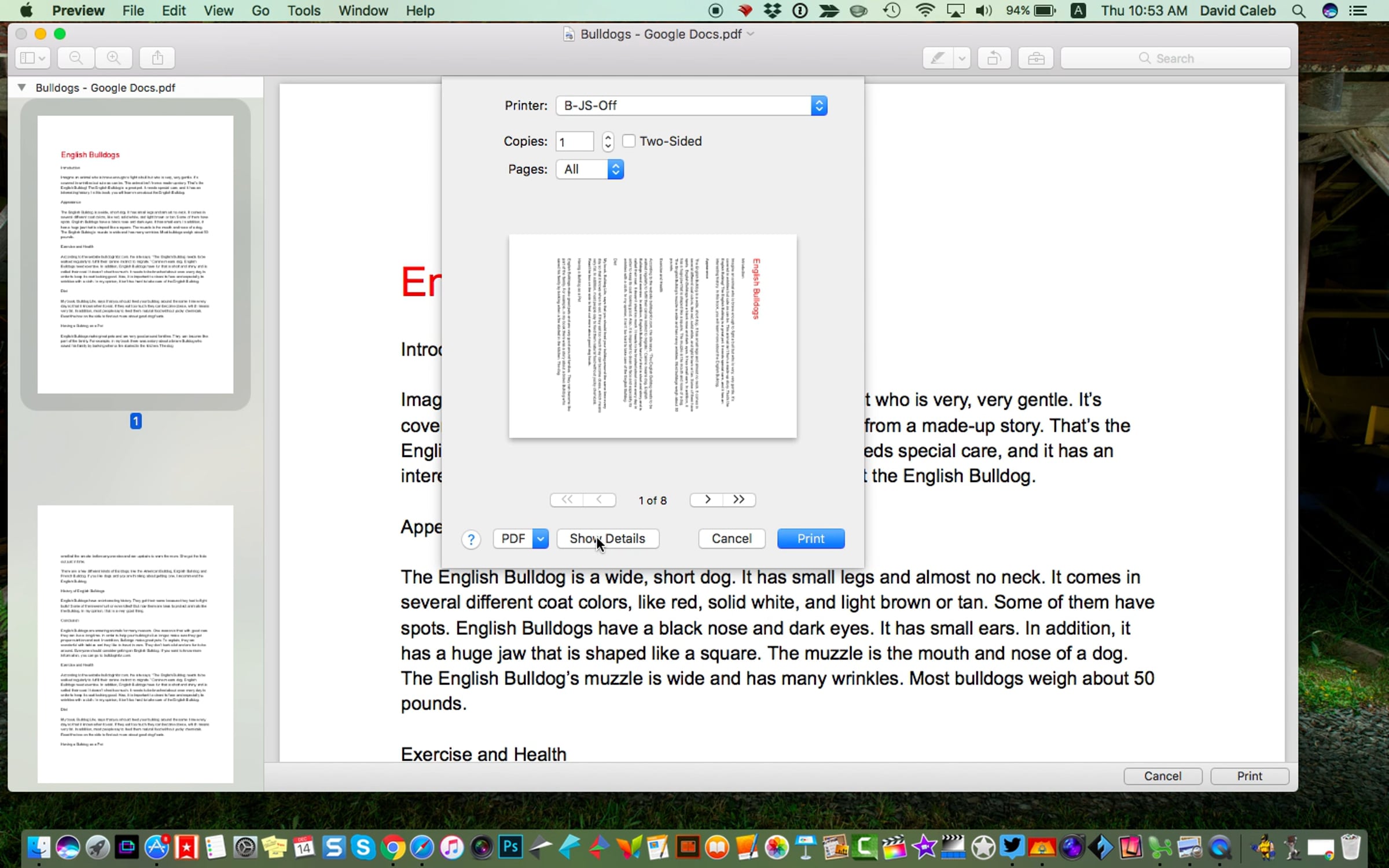The width and height of the screenshot is (1389, 868).
Task: Open the Tools menu
Action: click(x=303, y=10)
